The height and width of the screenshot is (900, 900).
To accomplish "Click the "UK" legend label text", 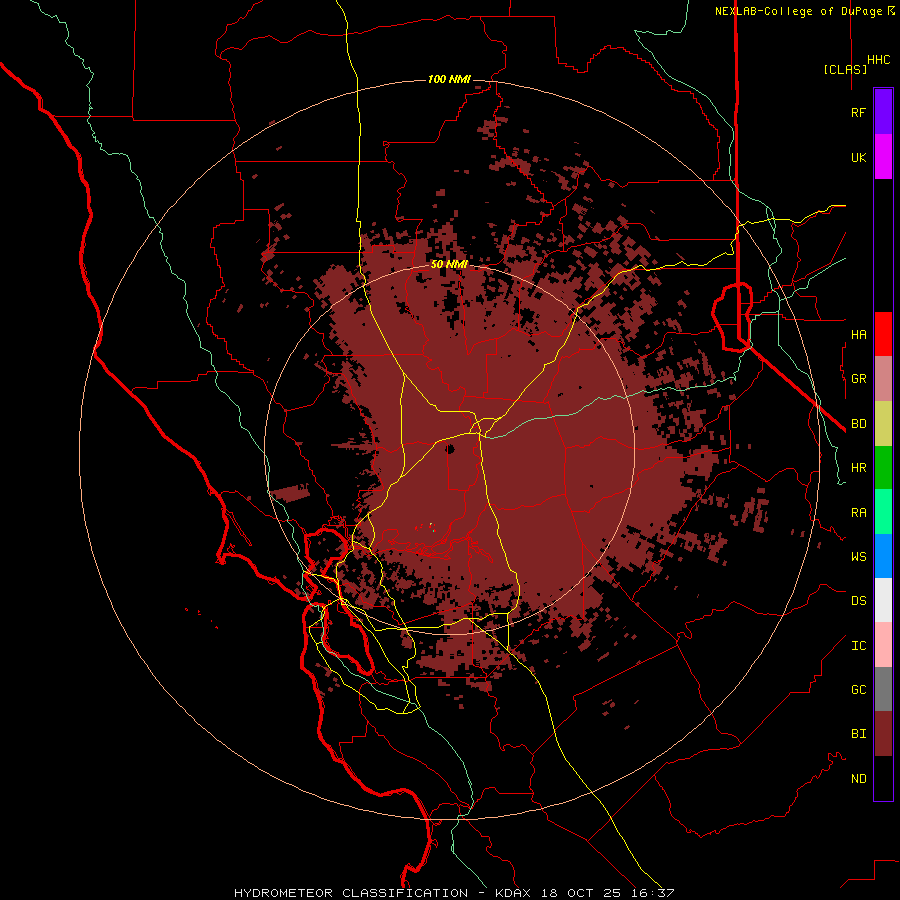I will [x=858, y=158].
